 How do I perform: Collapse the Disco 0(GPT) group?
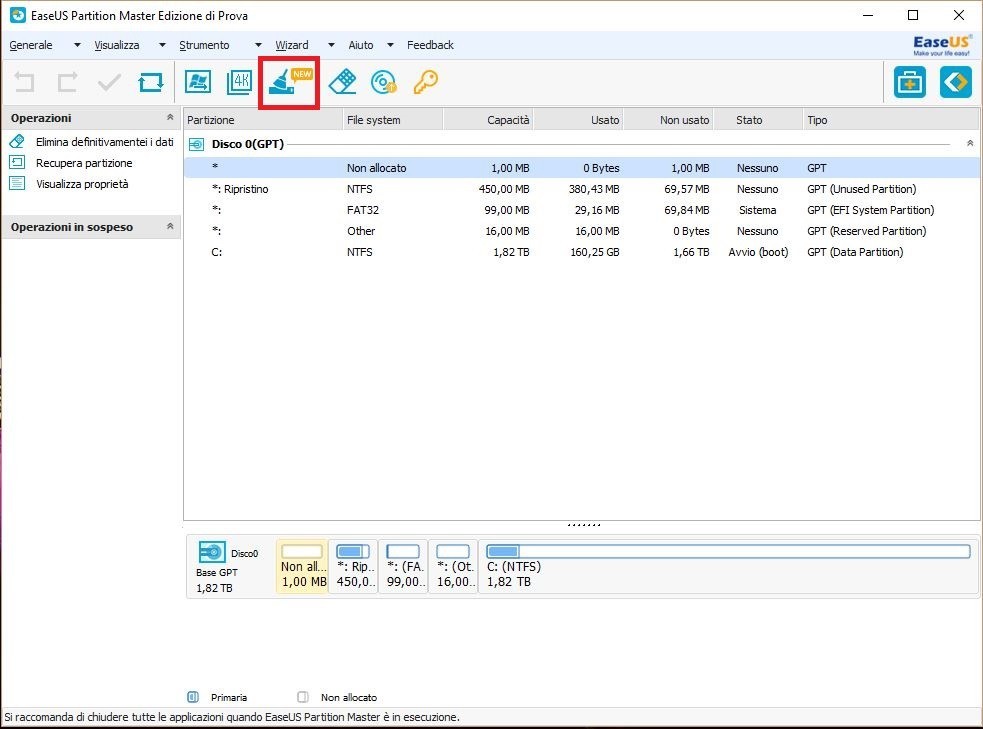point(969,144)
